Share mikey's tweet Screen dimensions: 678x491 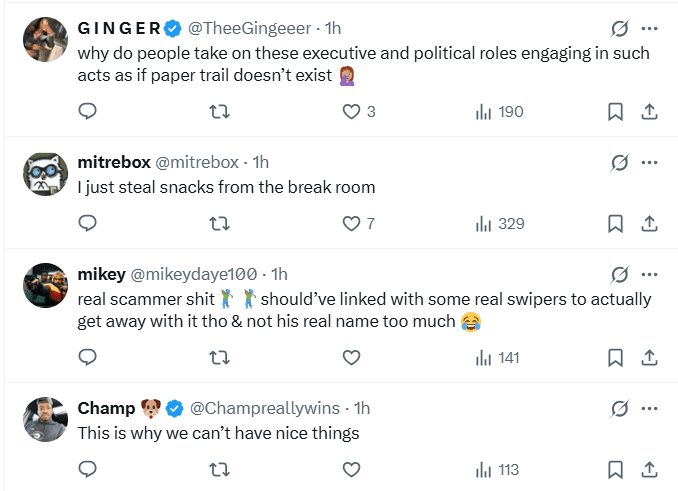point(648,357)
